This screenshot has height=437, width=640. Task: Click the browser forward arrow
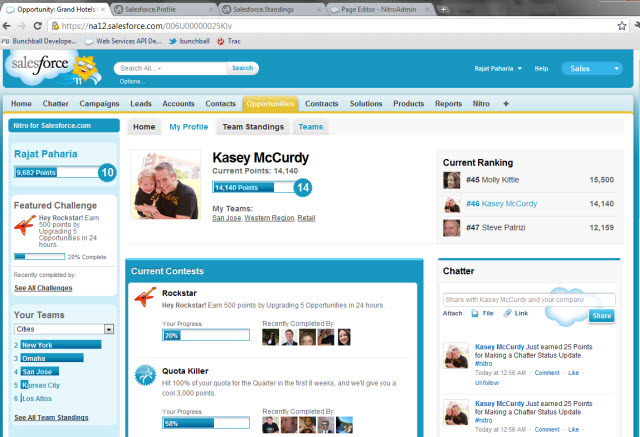(x=22, y=26)
